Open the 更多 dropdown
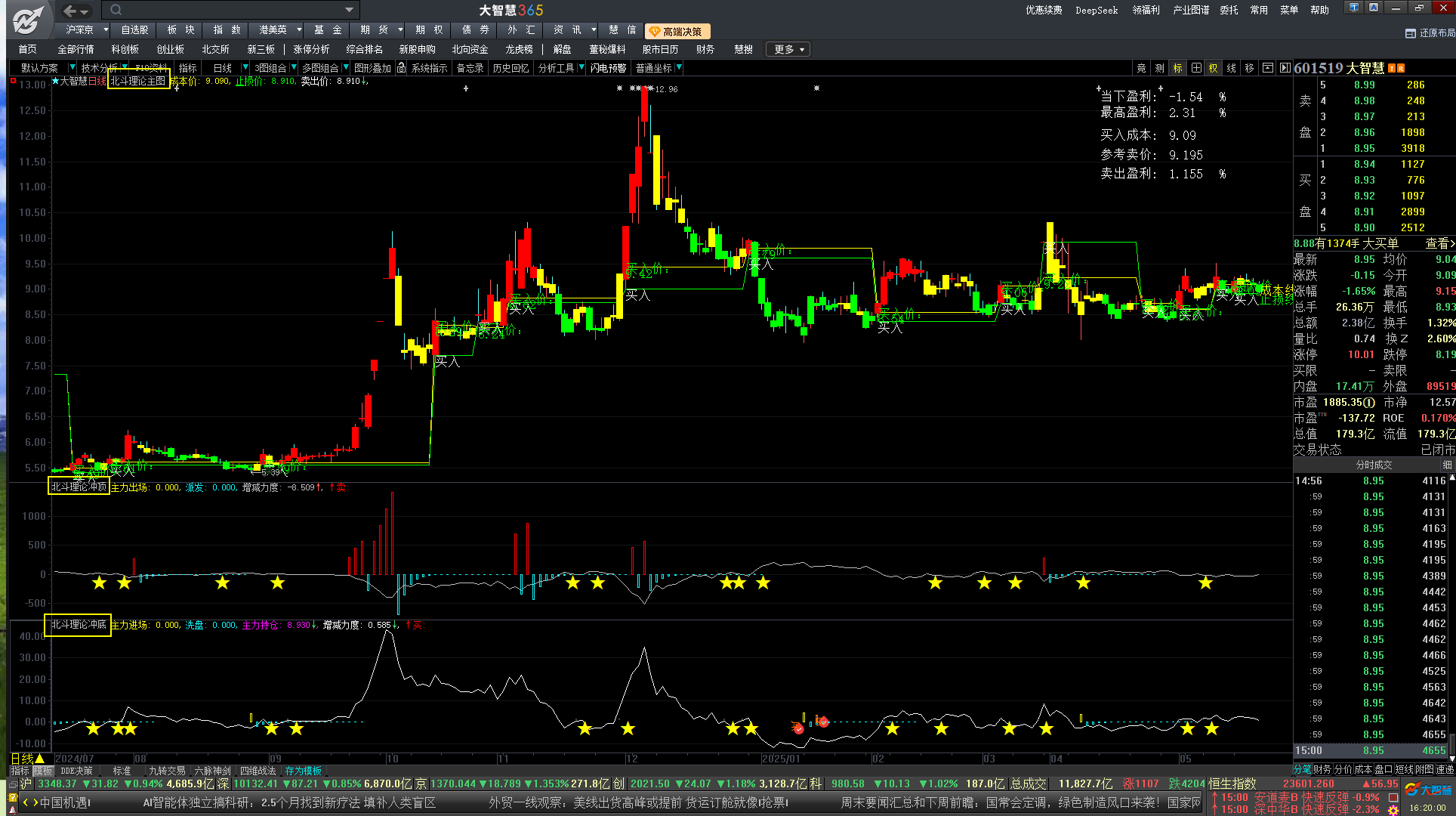Image resolution: width=1456 pixels, height=816 pixels. point(788,49)
